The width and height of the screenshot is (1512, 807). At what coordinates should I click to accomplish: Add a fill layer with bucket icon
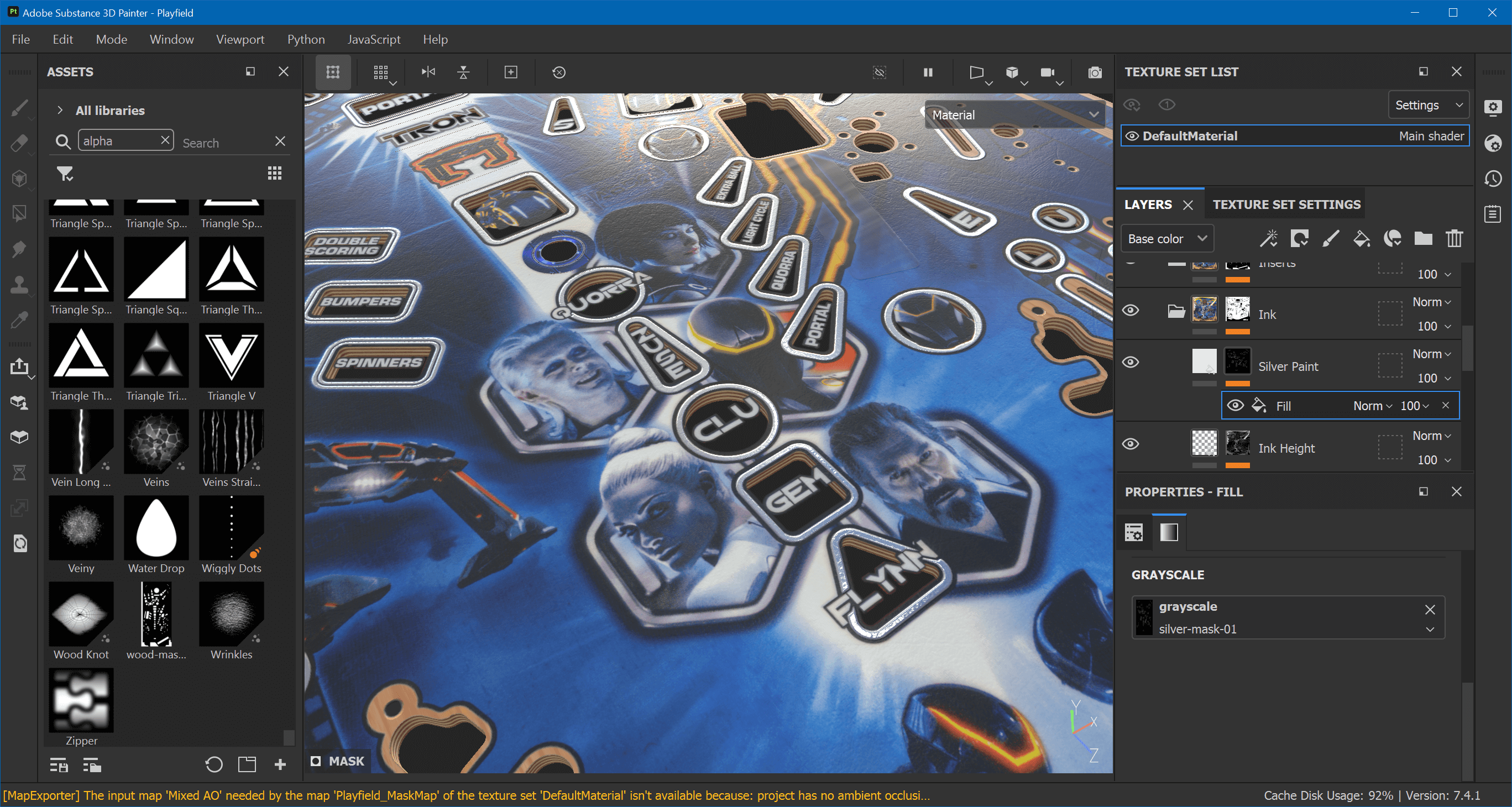point(1362,238)
